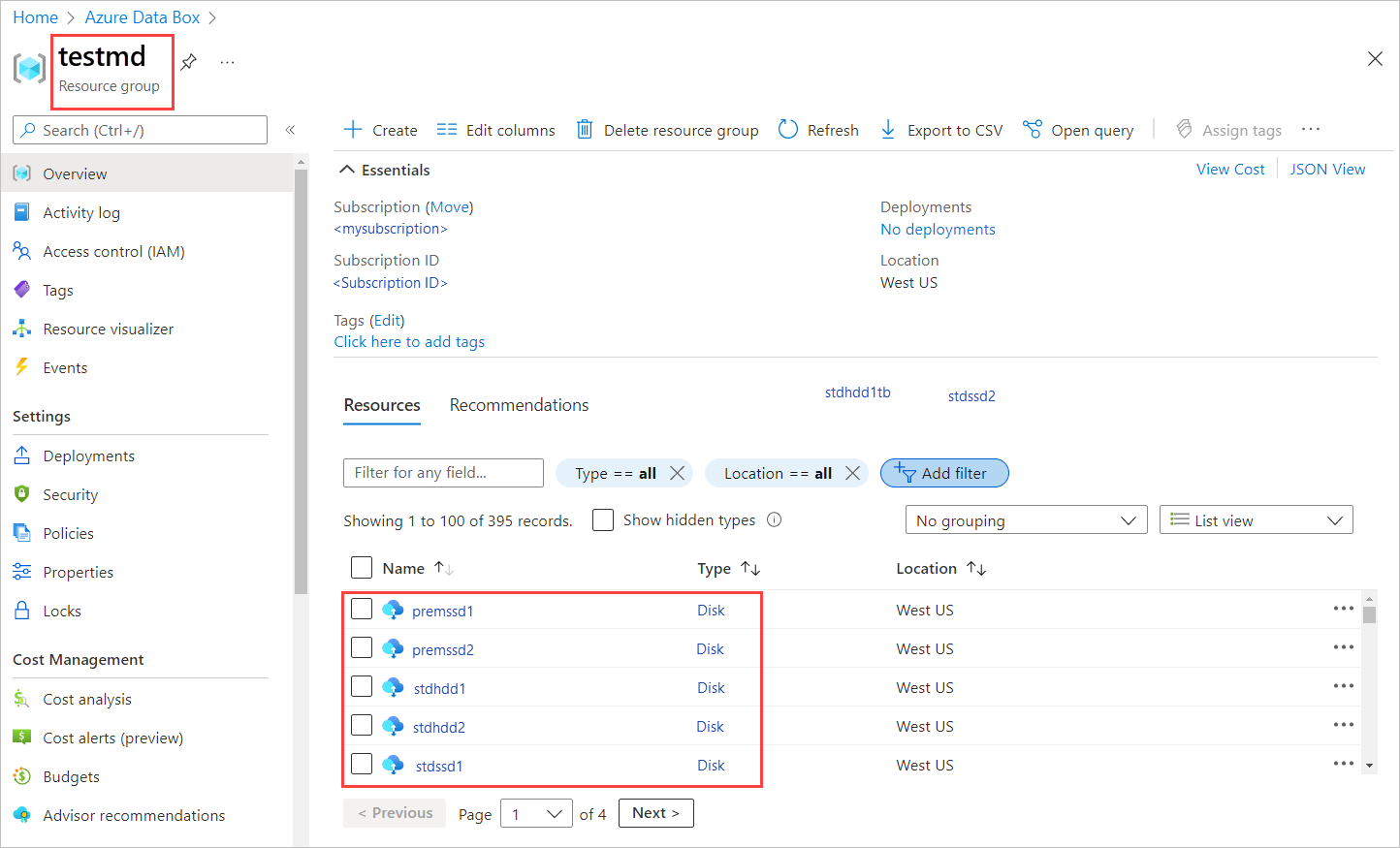
Task: Click the Filter for any field box
Action: [443, 473]
